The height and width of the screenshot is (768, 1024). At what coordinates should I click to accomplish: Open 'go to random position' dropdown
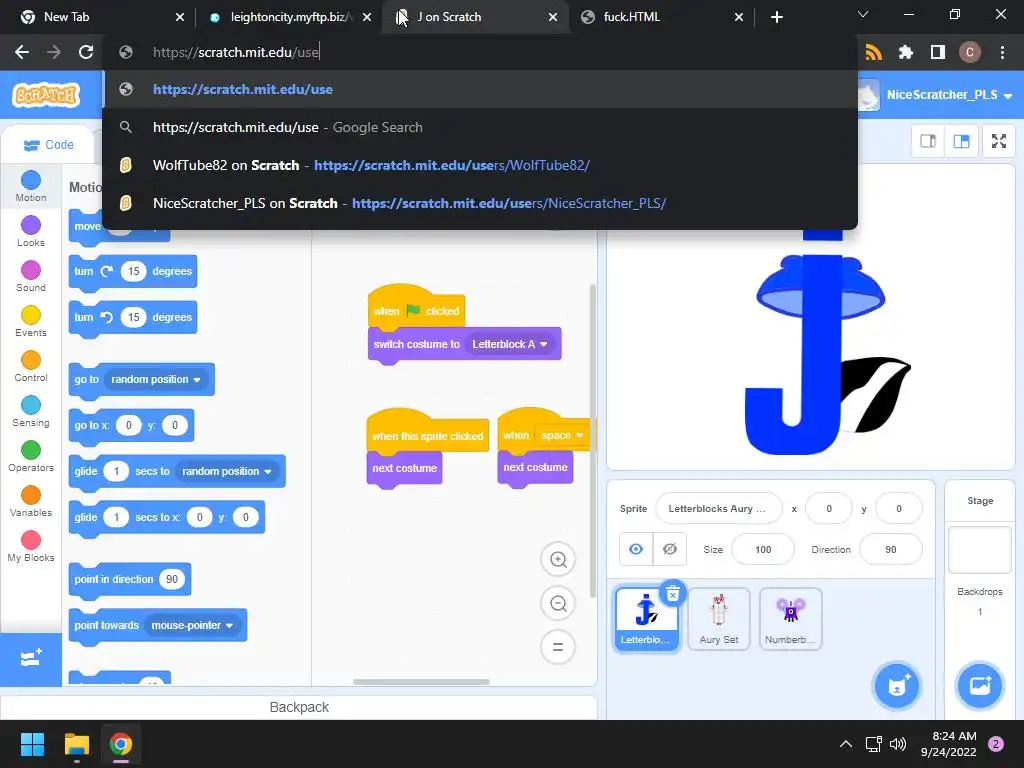tap(155, 379)
